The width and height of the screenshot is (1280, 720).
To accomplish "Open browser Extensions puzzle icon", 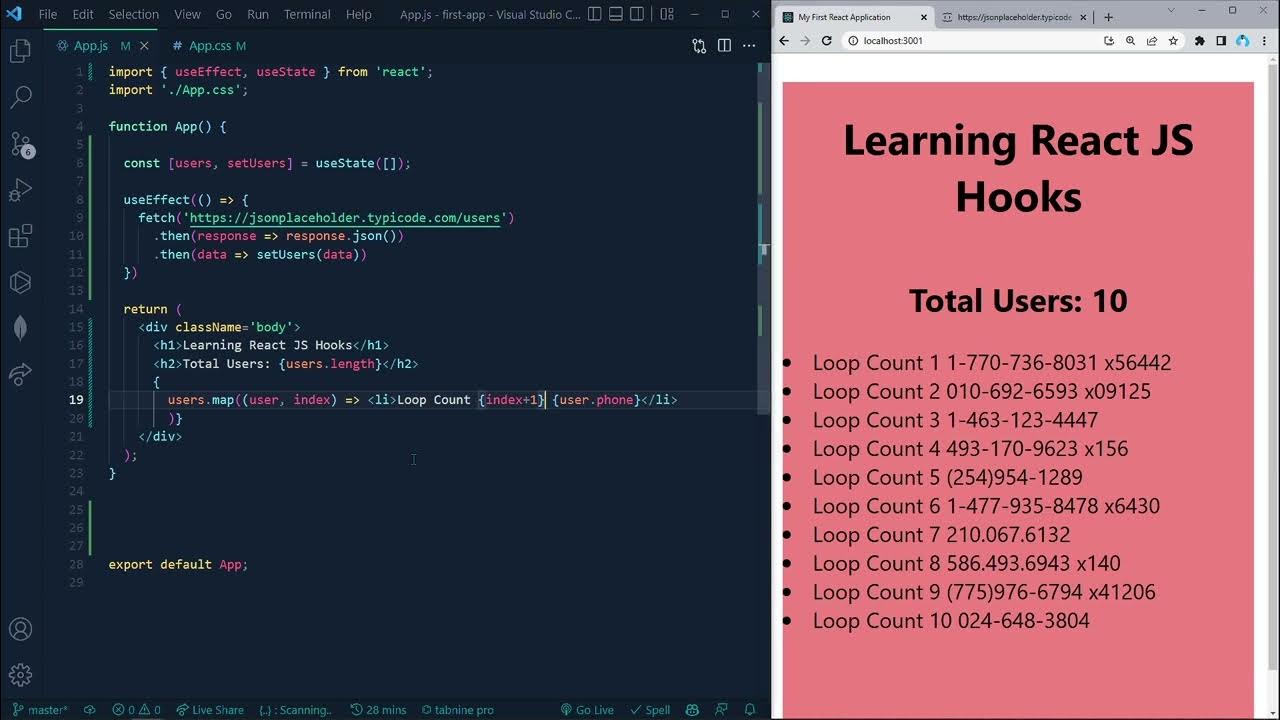I will (x=1200, y=41).
